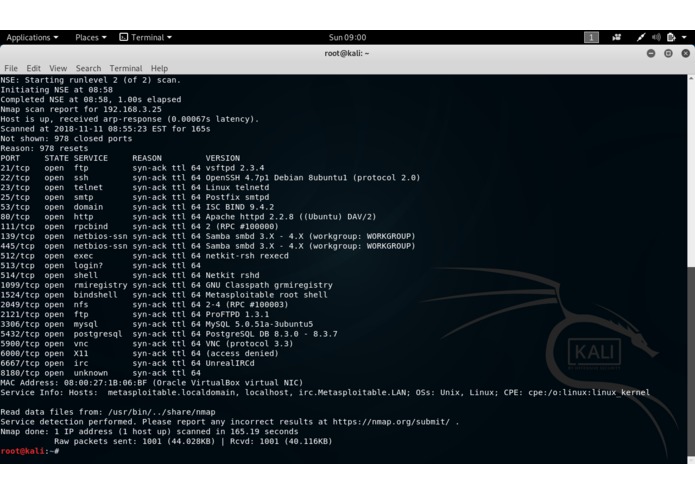Click 'Linux telnetd' version text
The image size is (695, 494).
[x=237, y=187]
